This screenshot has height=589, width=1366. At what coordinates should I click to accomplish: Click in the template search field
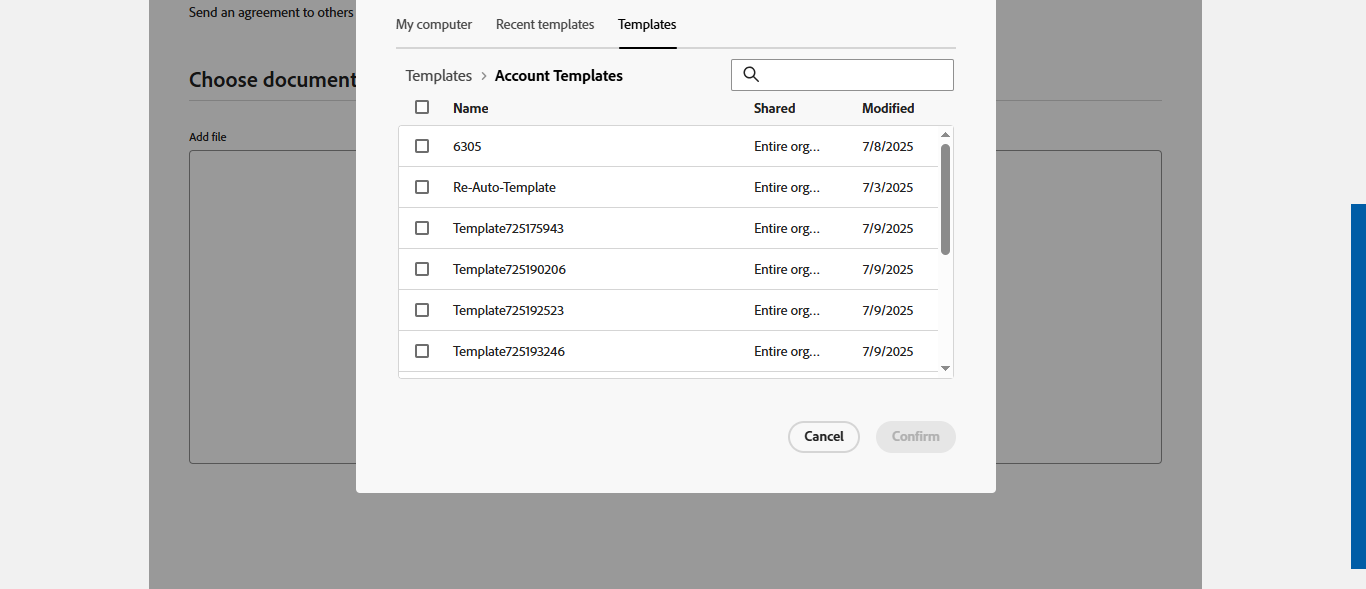point(855,75)
